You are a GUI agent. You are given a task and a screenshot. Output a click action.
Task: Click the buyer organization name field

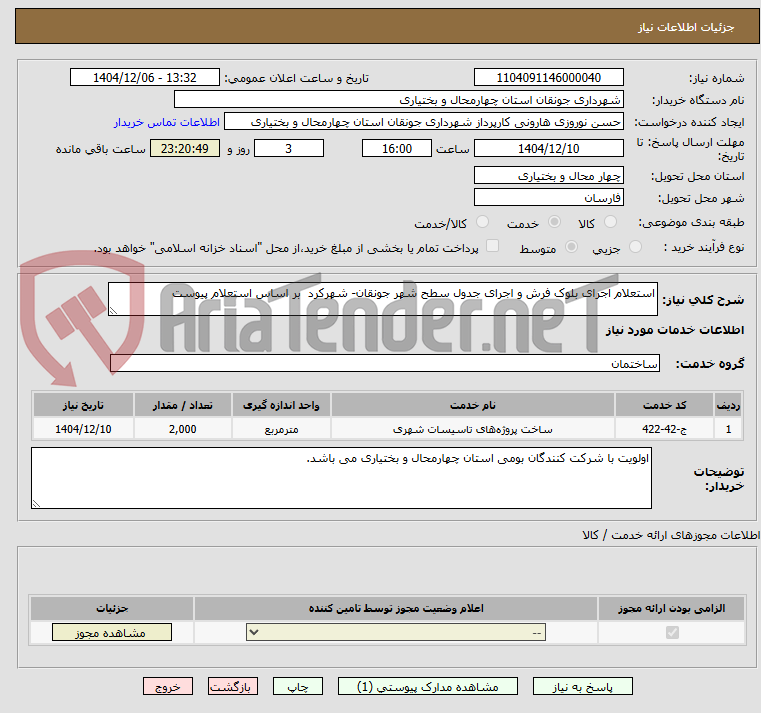pos(398,100)
